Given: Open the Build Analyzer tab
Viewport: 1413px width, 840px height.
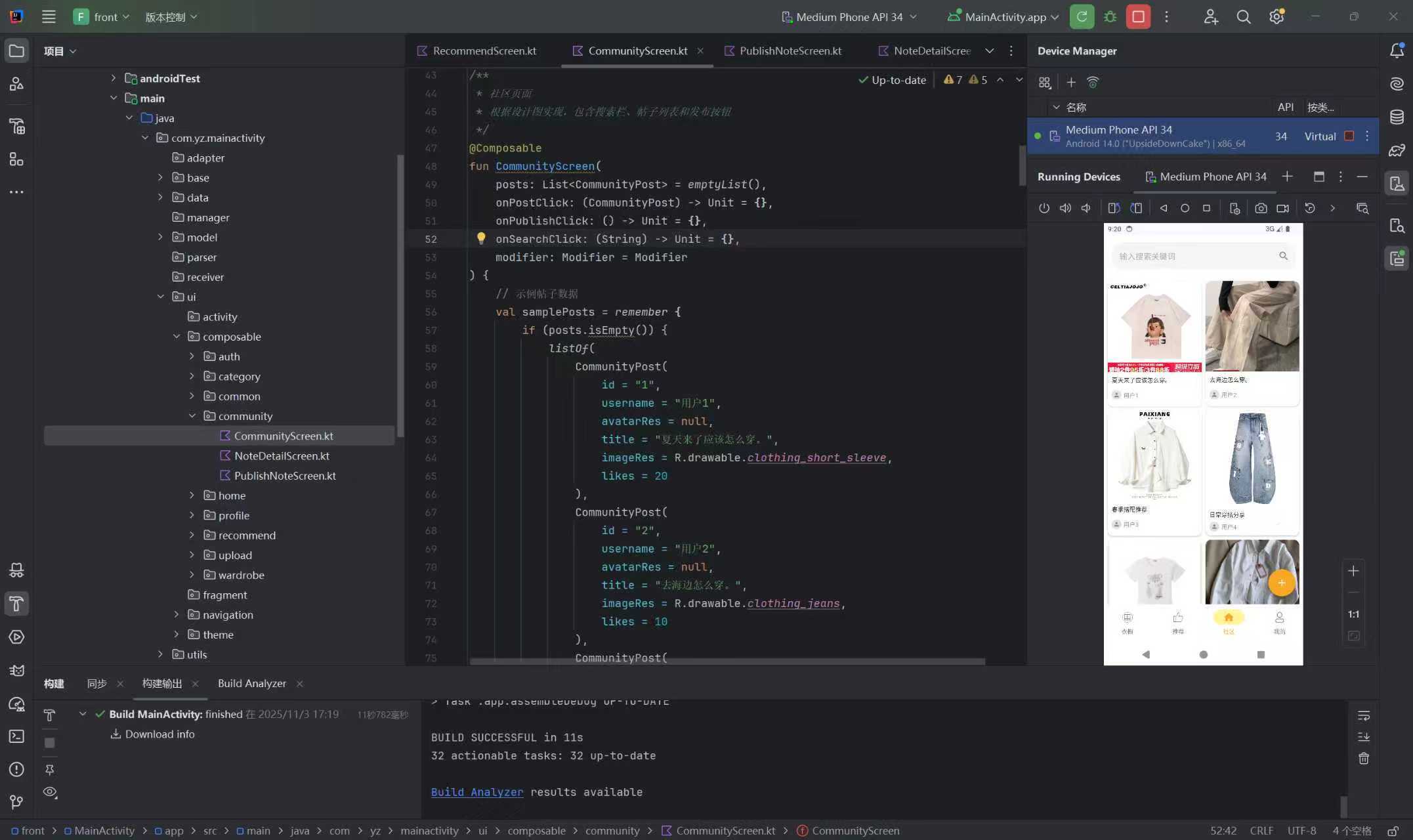Looking at the screenshot, I should (251, 683).
